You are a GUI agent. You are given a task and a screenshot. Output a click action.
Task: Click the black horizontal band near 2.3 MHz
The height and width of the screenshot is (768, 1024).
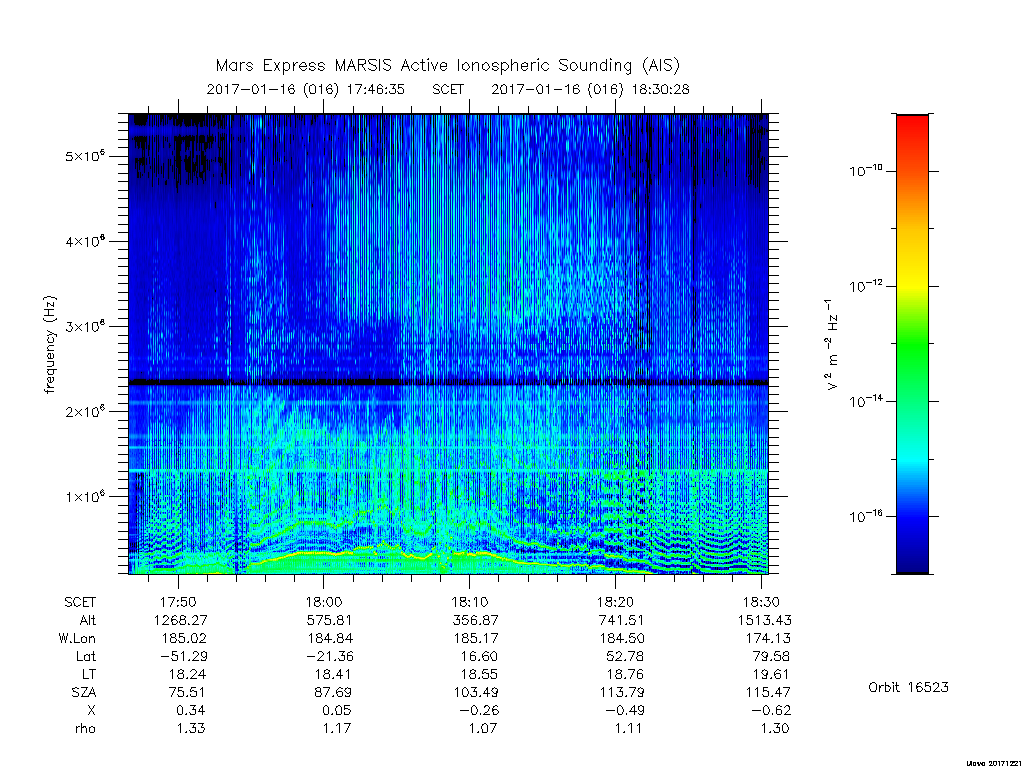[x=448, y=382]
